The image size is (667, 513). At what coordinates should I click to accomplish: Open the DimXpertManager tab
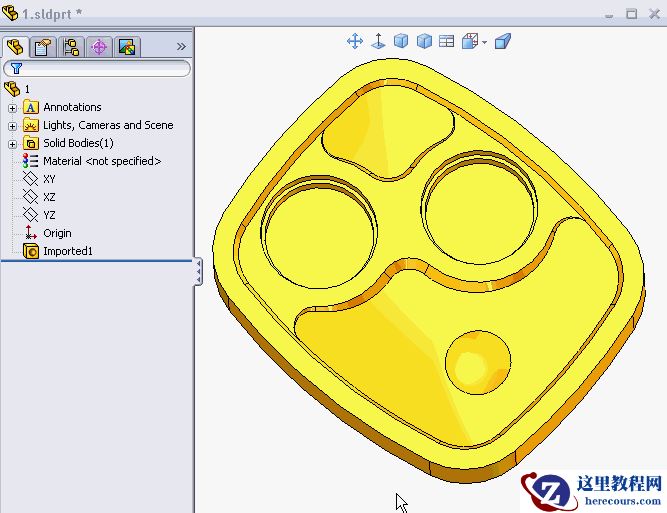pos(98,47)
